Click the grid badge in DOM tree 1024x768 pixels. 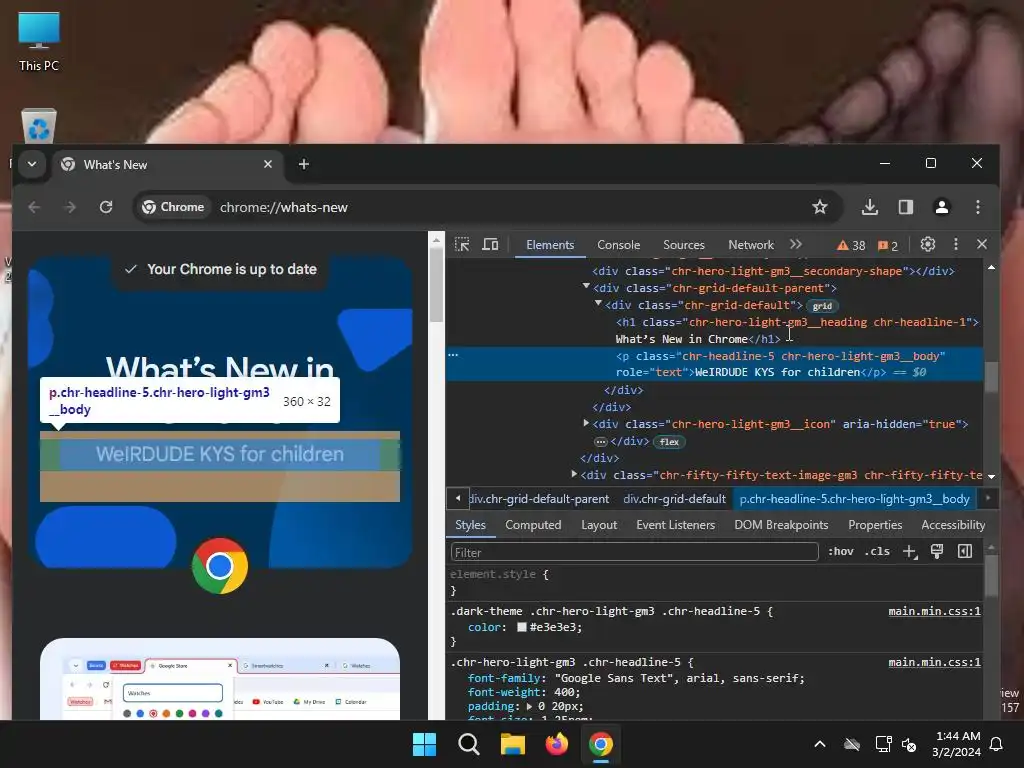(822, 306)
